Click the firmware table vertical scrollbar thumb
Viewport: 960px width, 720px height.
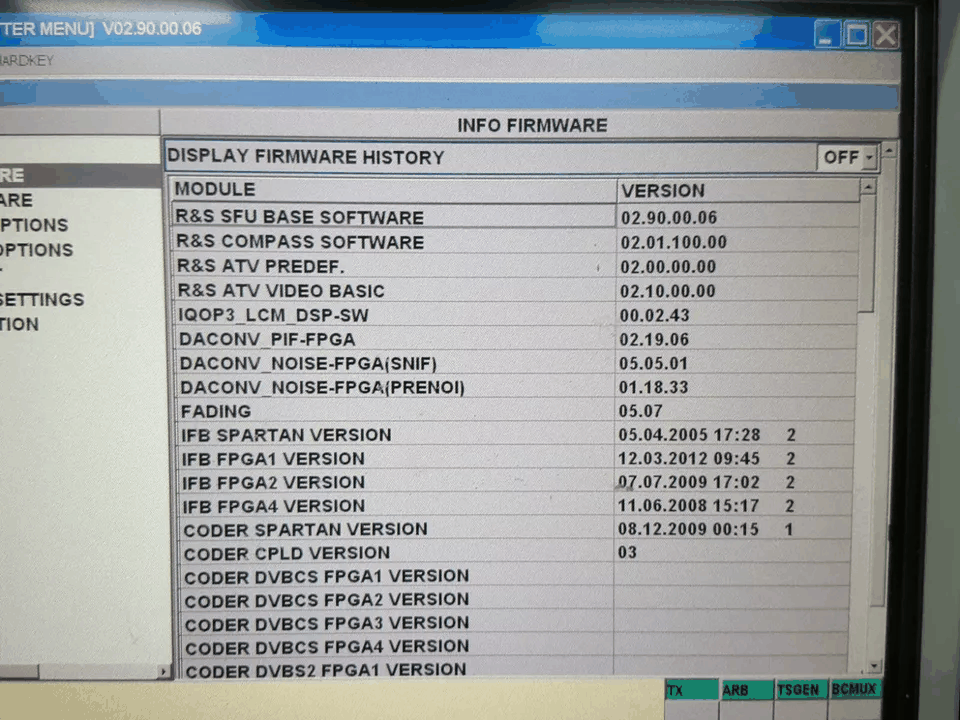(x=867, y=253)
